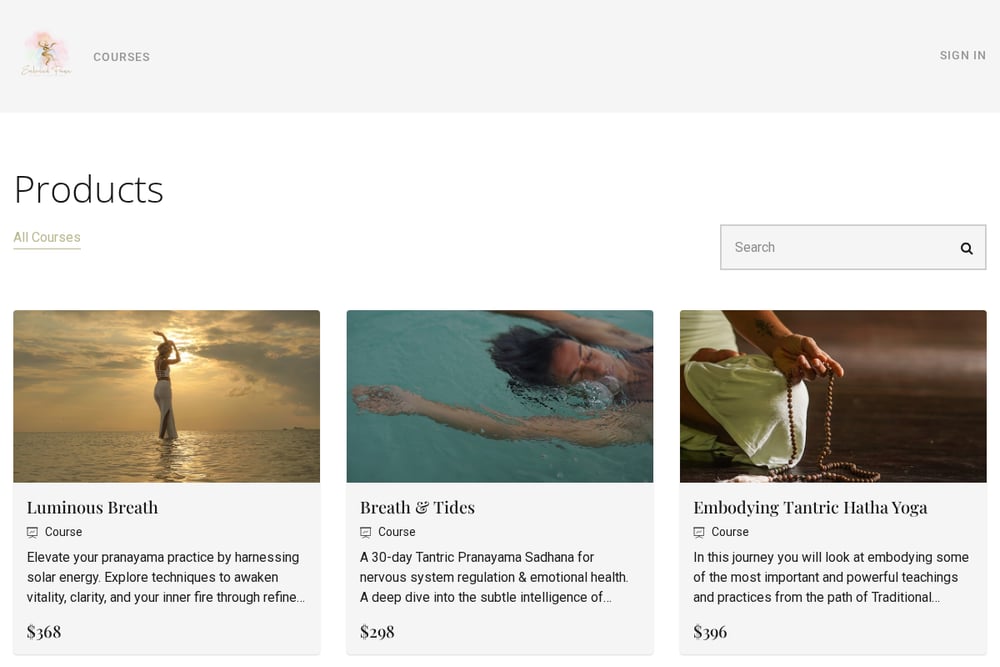The height and width of the screenshot is (667, 1000).
Task: Click the $368 price label
Action: (x=44, y=632)
